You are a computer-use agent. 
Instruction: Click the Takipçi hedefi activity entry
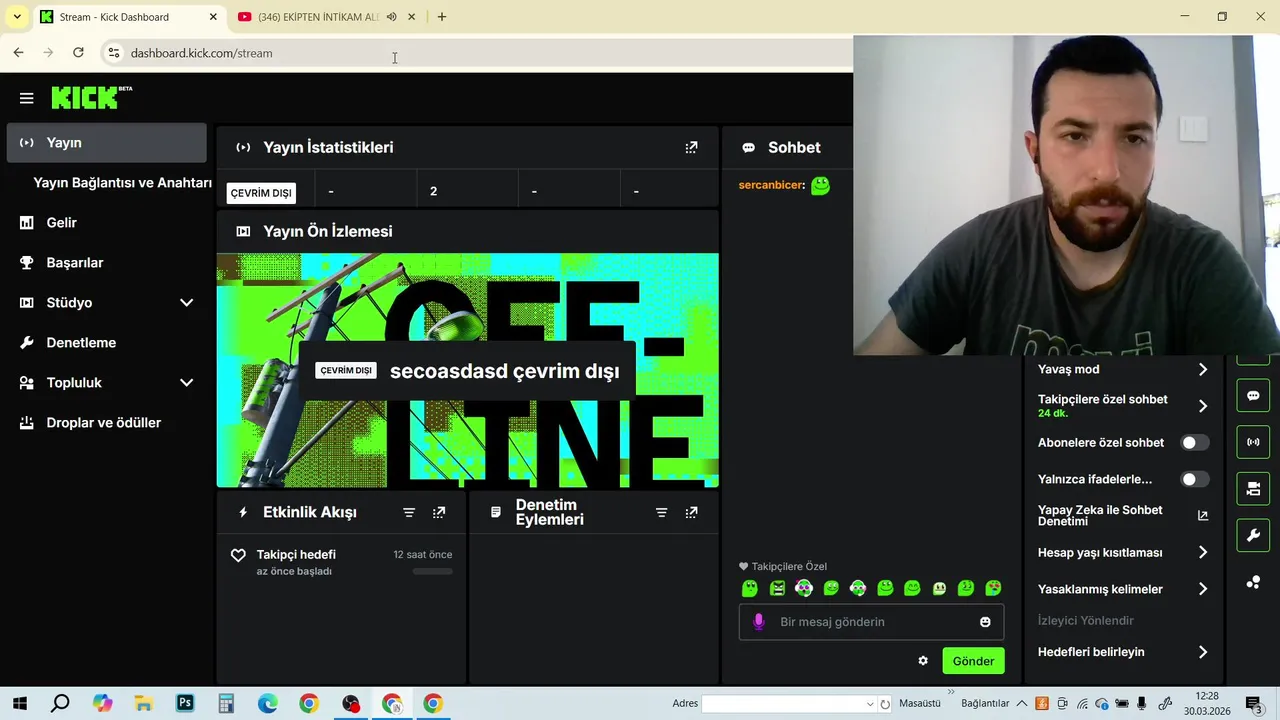click(341, 562)
